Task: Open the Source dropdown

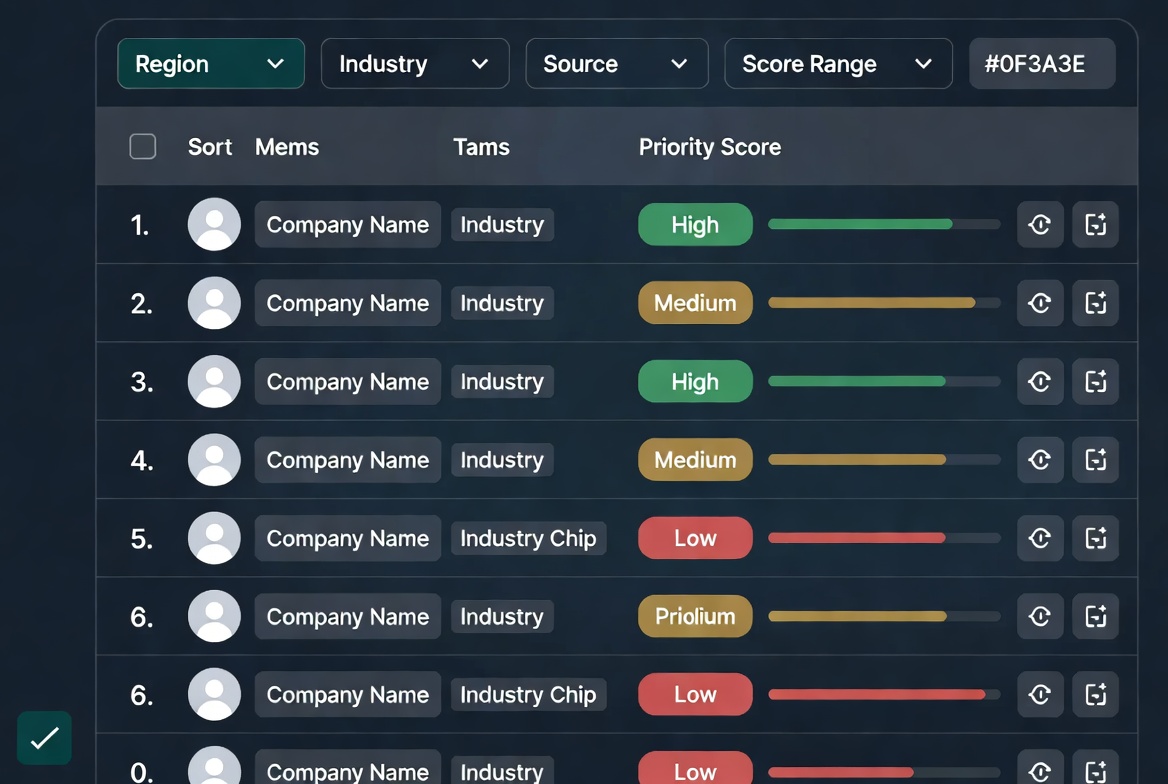Action: point(617,63)
